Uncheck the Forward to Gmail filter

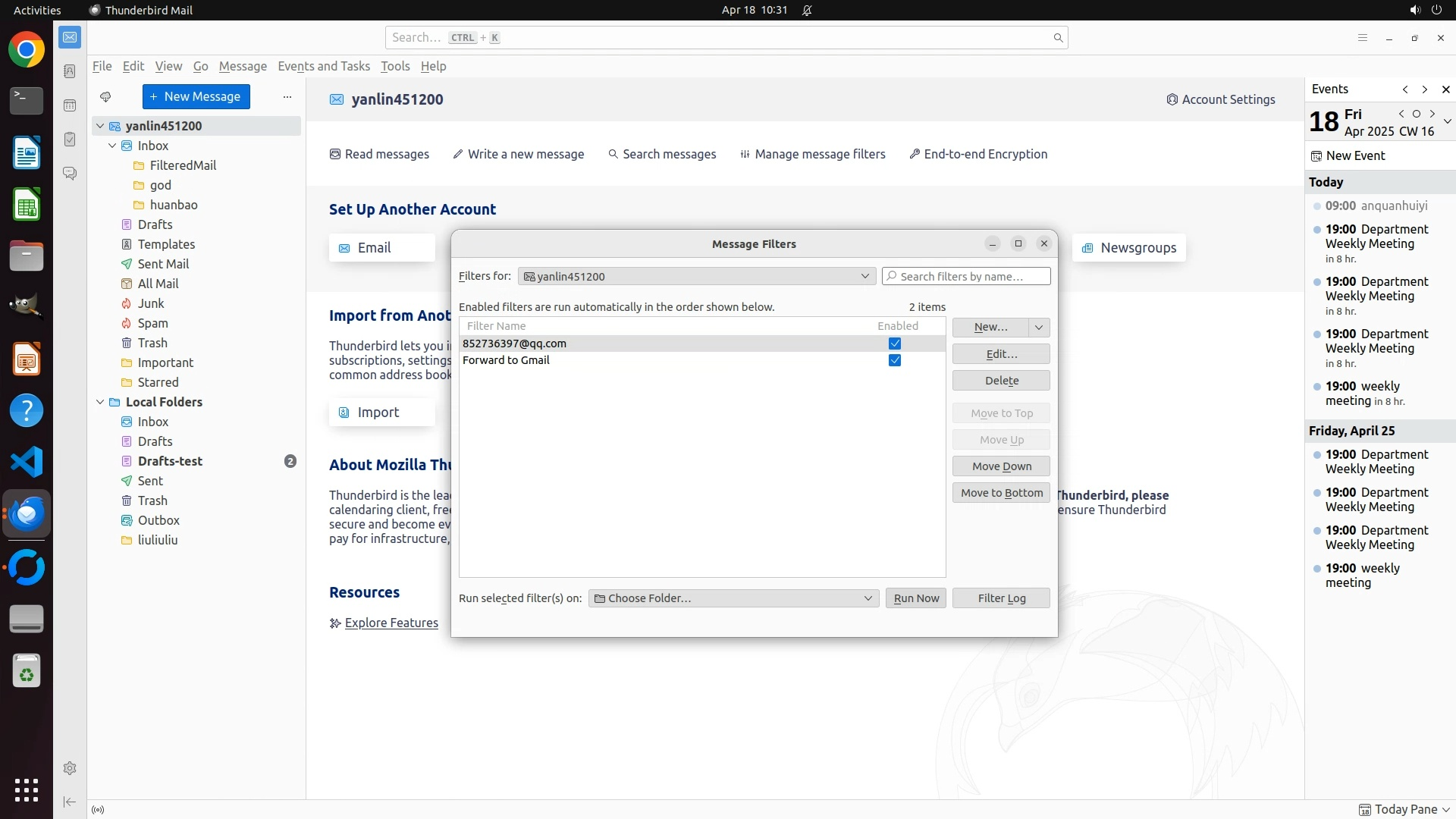895,360
